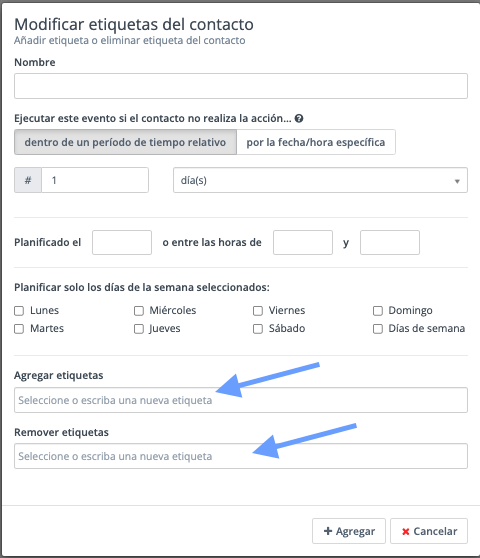Switch to 'por la fecha/hora específica'
Viewport: 480px width, 558px height.
click(x=316, y=142)
